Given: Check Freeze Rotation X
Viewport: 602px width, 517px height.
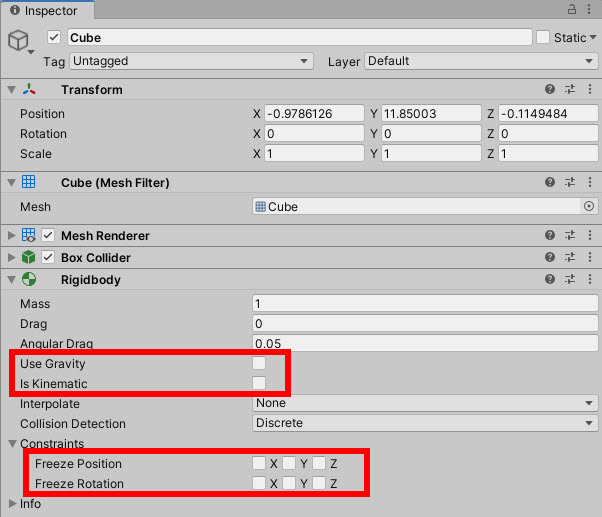Looking at the screenshot, I should 259,483.
